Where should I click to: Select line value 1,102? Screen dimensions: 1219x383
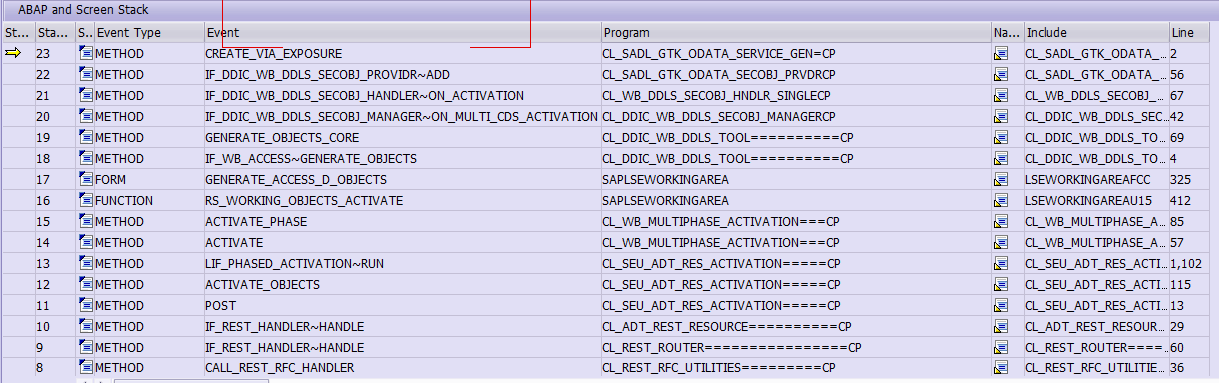tap(1186, 264)
